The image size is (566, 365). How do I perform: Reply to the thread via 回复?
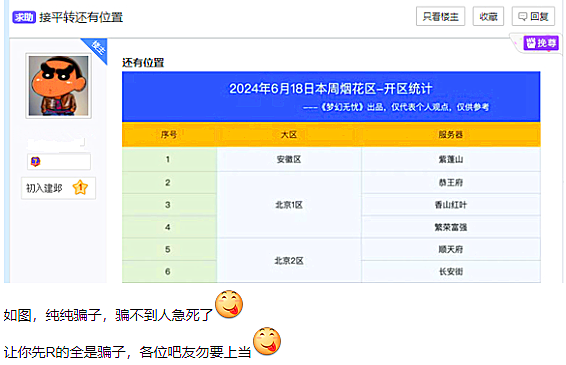pos(534,16)
